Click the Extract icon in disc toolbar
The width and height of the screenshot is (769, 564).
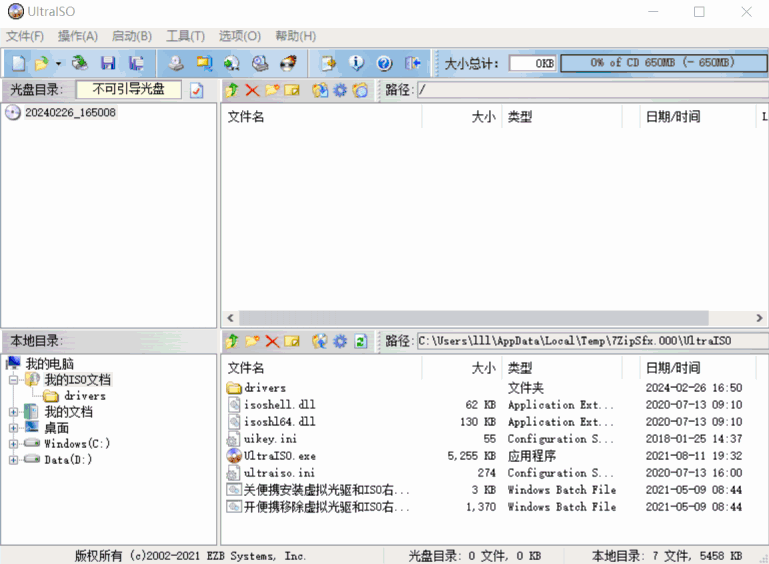320,90
